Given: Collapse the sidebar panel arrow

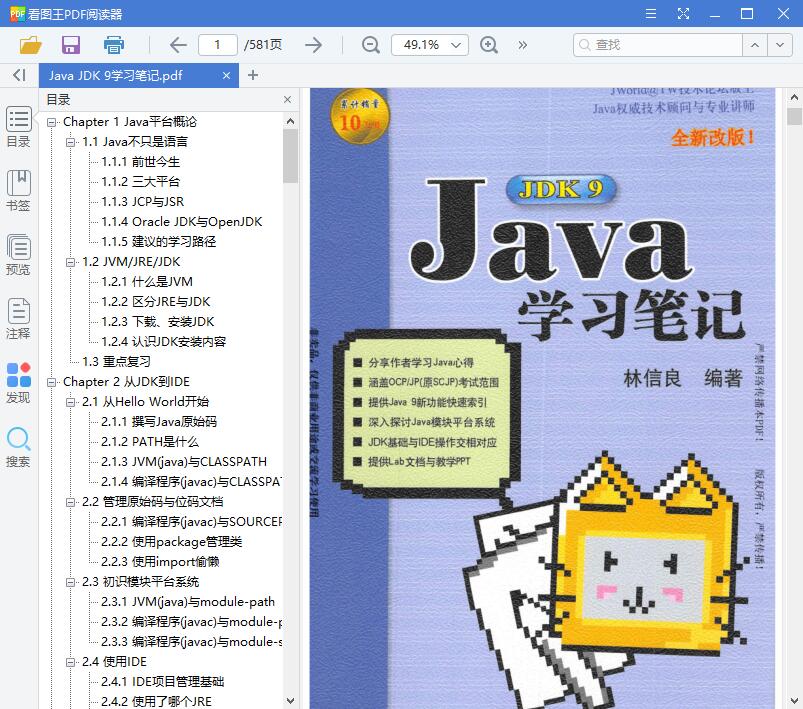Looking at the screenshot, I should pyautogui.click(x=19, y=75).
